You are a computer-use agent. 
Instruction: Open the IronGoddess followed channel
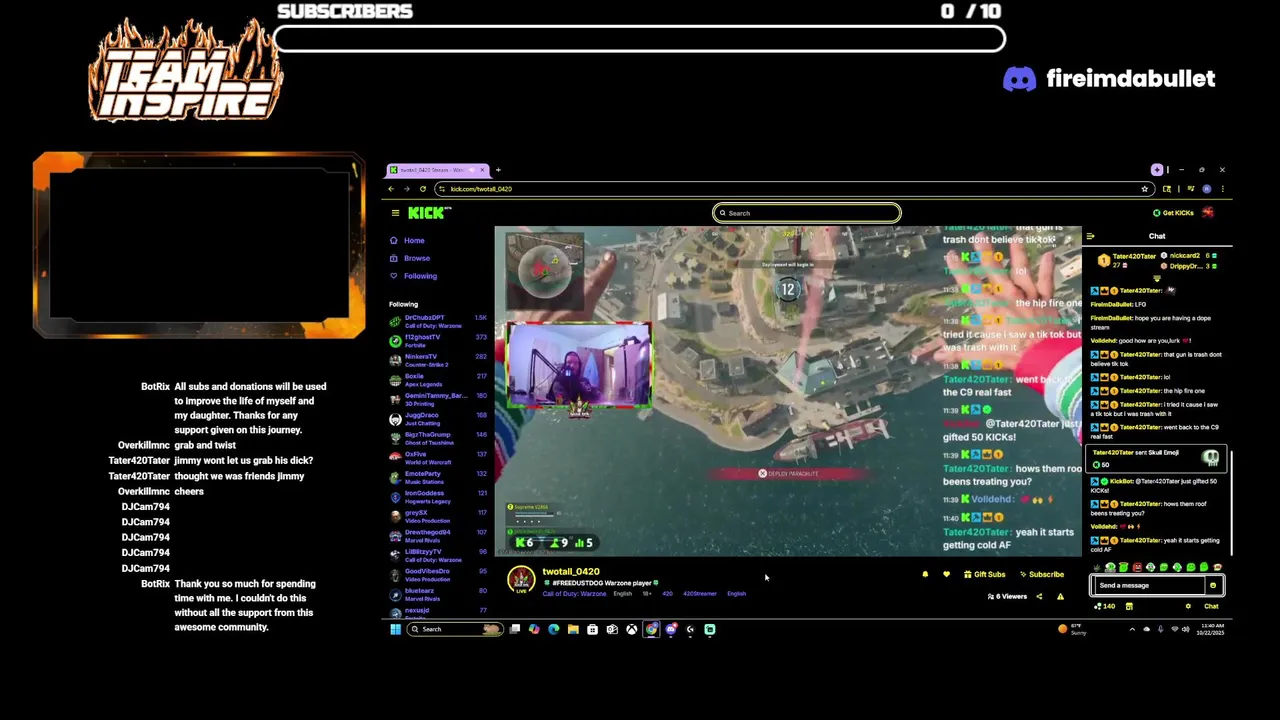pos(438,496)
